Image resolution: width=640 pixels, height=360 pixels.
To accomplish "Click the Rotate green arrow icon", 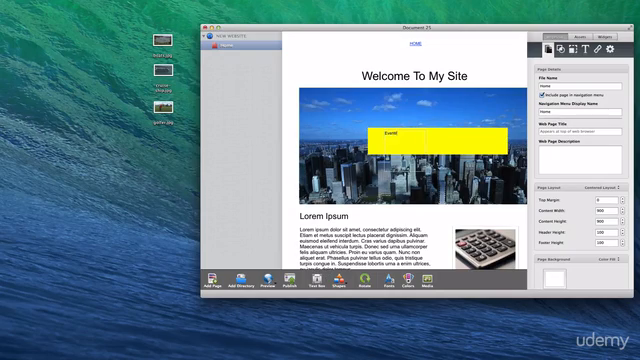I will [364, 279].
